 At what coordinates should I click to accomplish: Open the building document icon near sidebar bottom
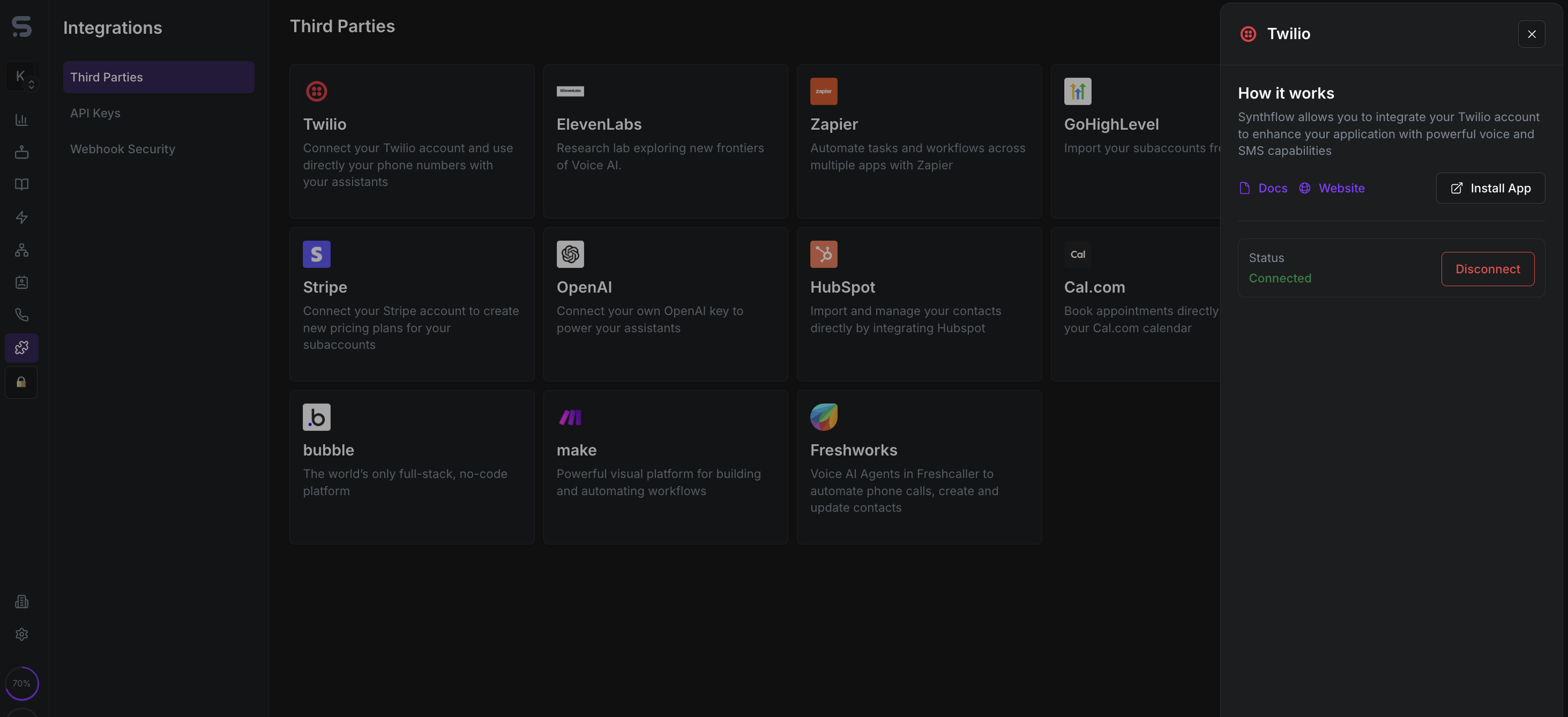tap(21, 601)
